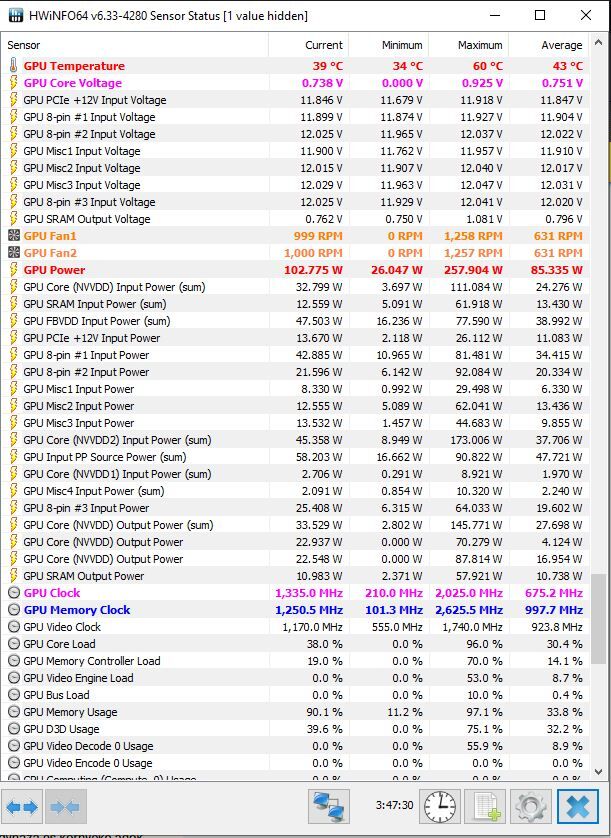This screenshot has height=838, width=611.
Task: Select the GPU 8-pin #1 Input Voltage row
Action: (x=295, y=117)
